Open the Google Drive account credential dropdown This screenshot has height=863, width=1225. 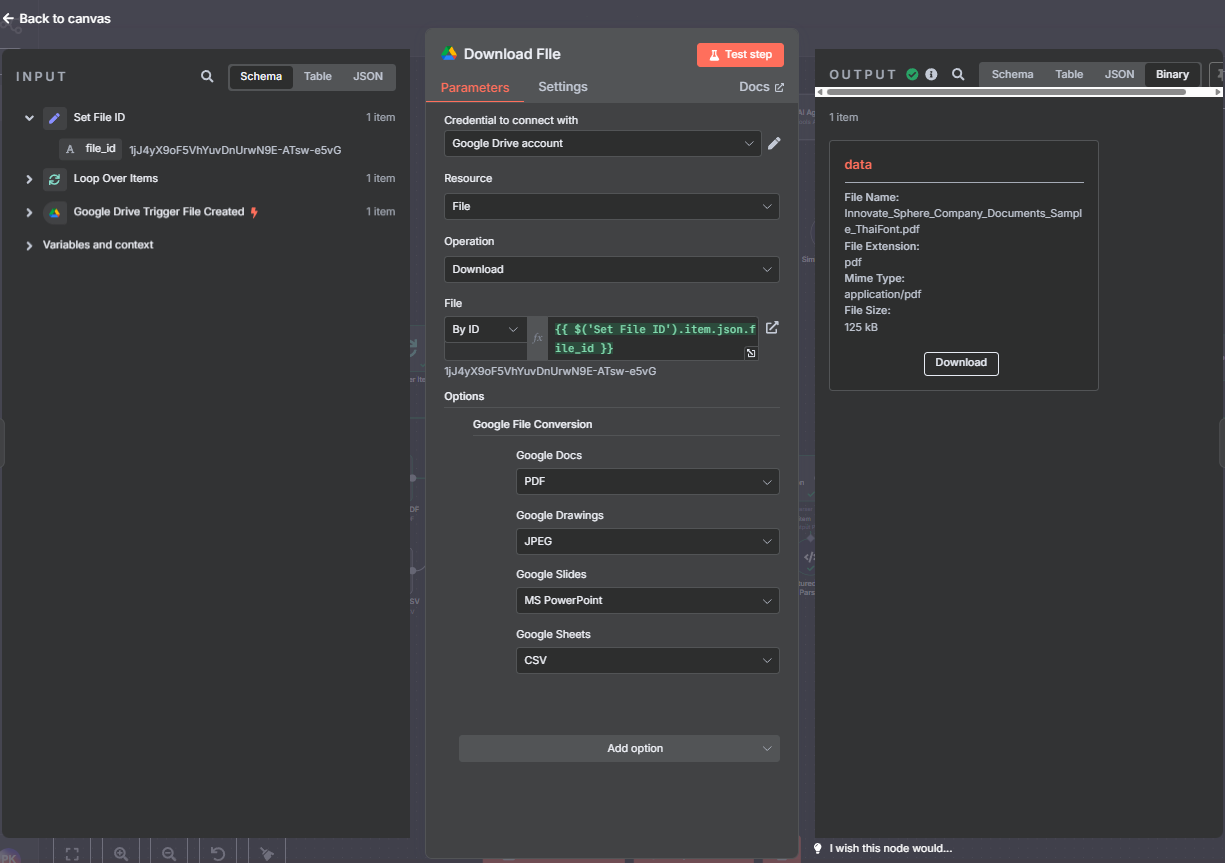point(603,144)
